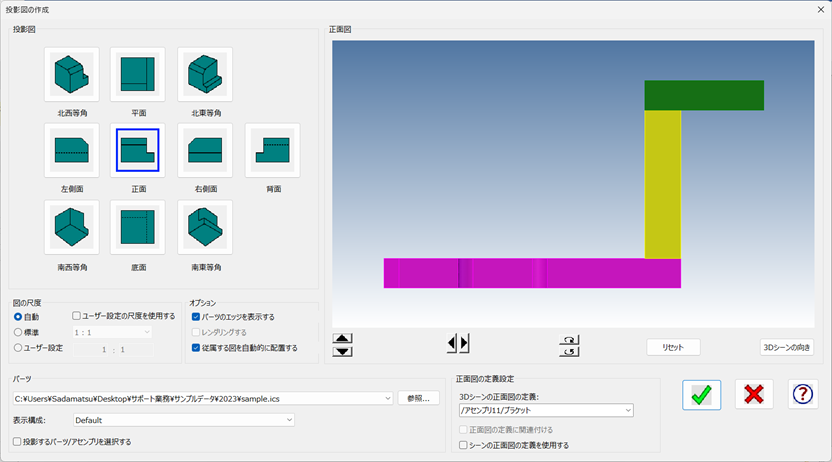The height and width of the screenshot is (462, 832).
Task: Enable ユーザー設定の尺度を使用する checkbox
Action: tap(78, 316)
